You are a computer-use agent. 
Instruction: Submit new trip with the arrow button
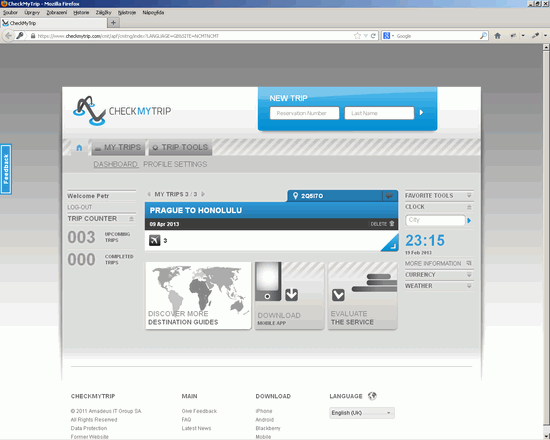coord(422,113)
